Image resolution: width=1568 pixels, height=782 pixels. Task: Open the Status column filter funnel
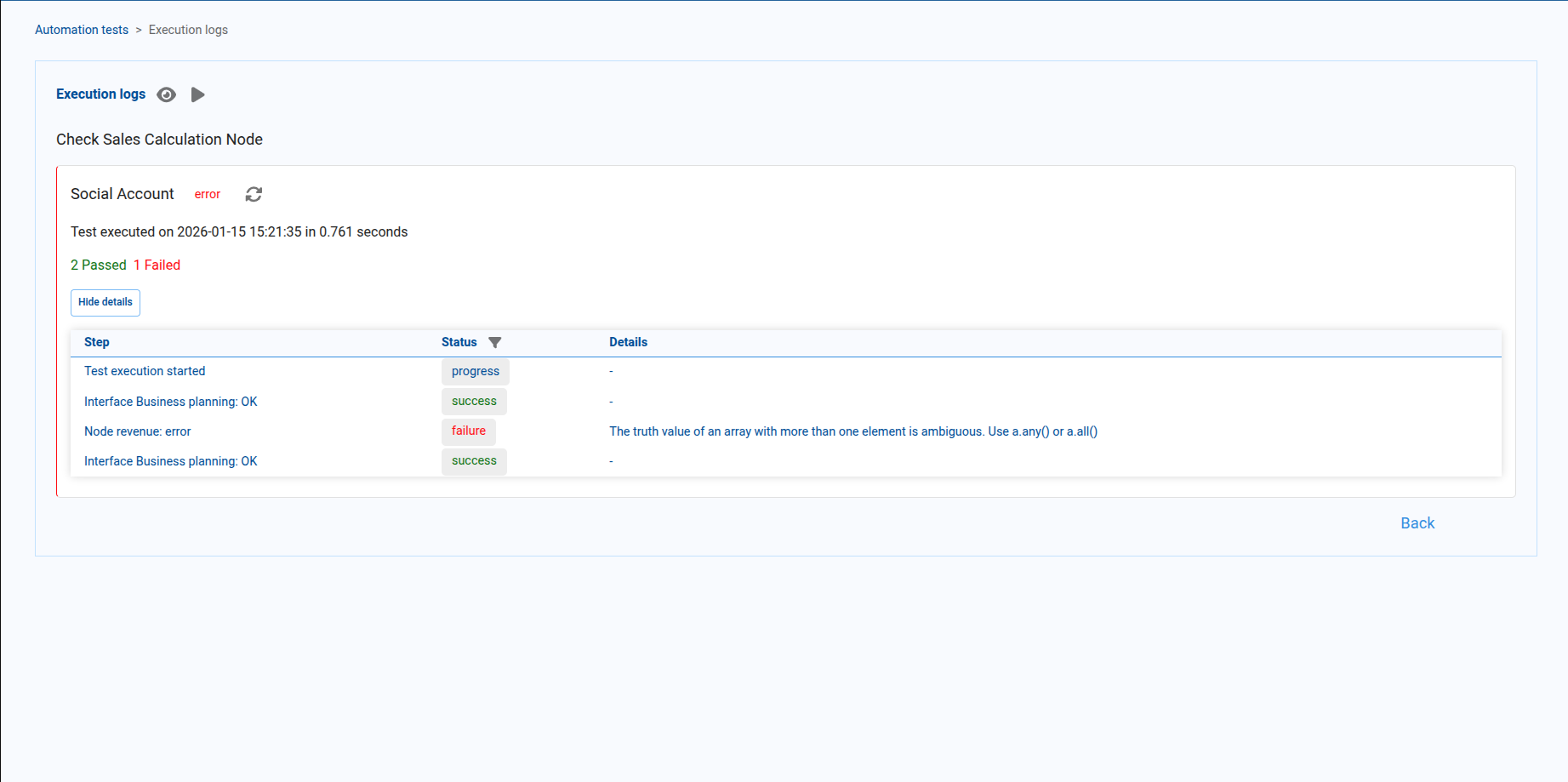click(x=495, y=343)
